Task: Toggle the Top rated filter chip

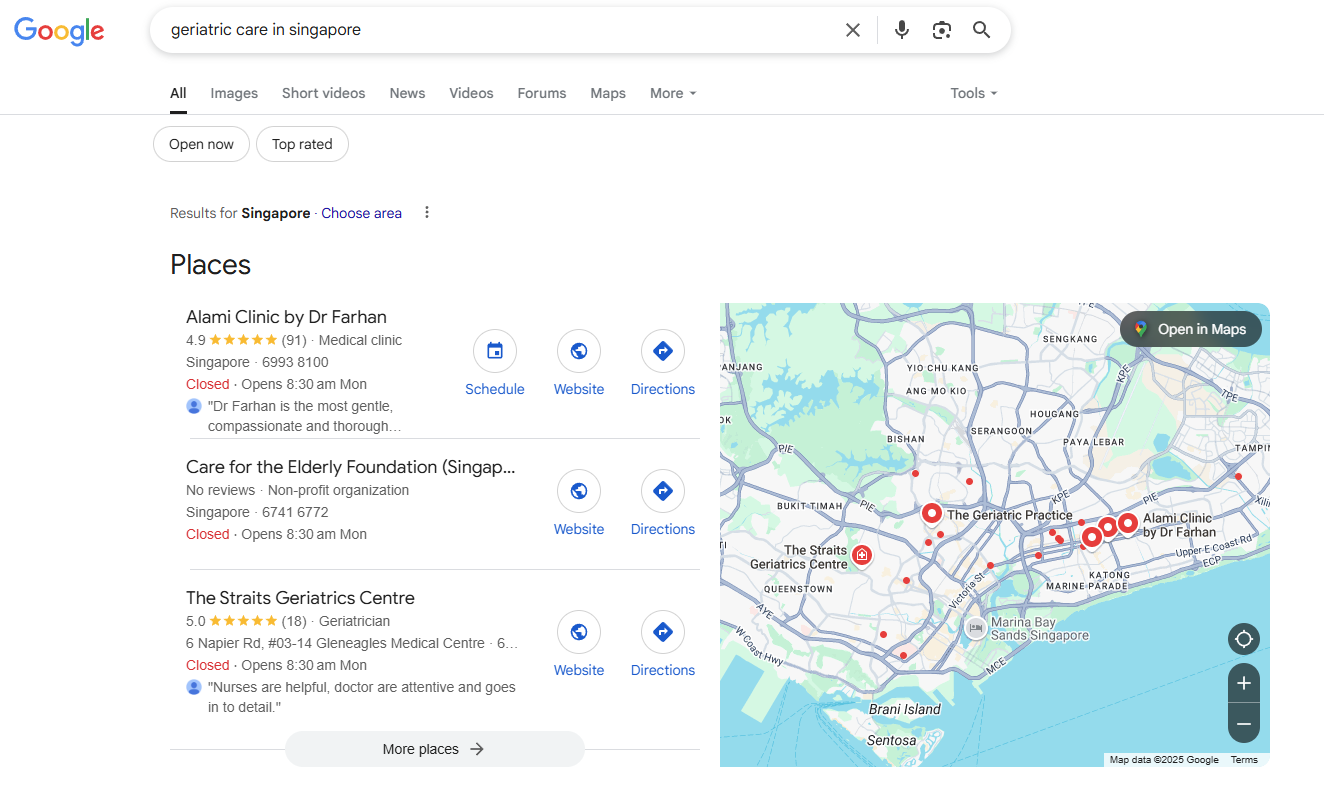Action: point(302,144)
